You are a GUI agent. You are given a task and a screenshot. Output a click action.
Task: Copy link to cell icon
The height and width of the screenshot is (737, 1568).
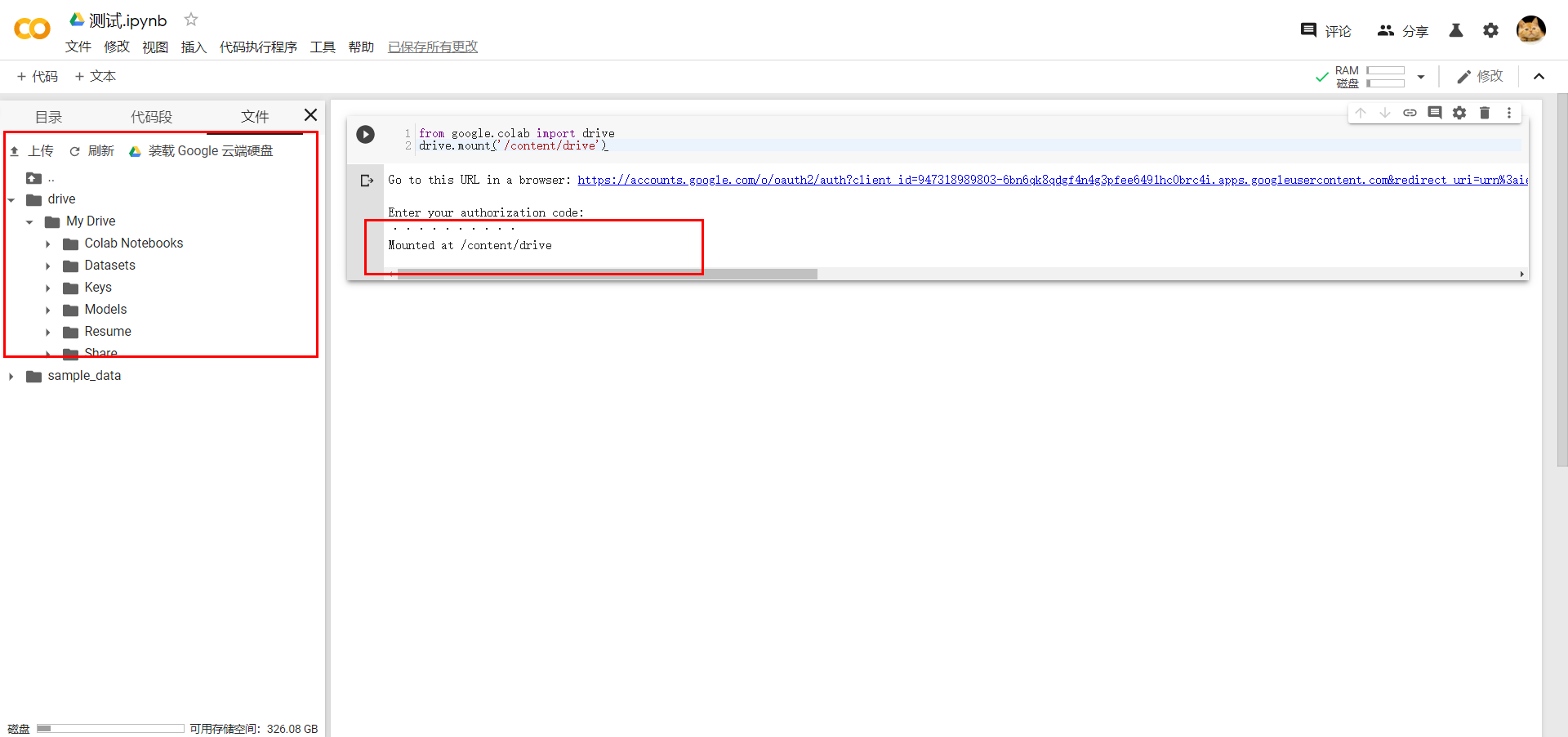pos(1410,113)
